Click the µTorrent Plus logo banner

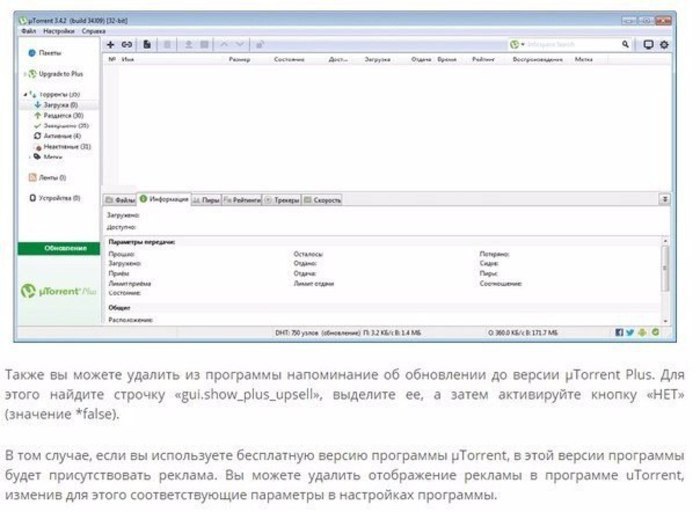[59, 291]
